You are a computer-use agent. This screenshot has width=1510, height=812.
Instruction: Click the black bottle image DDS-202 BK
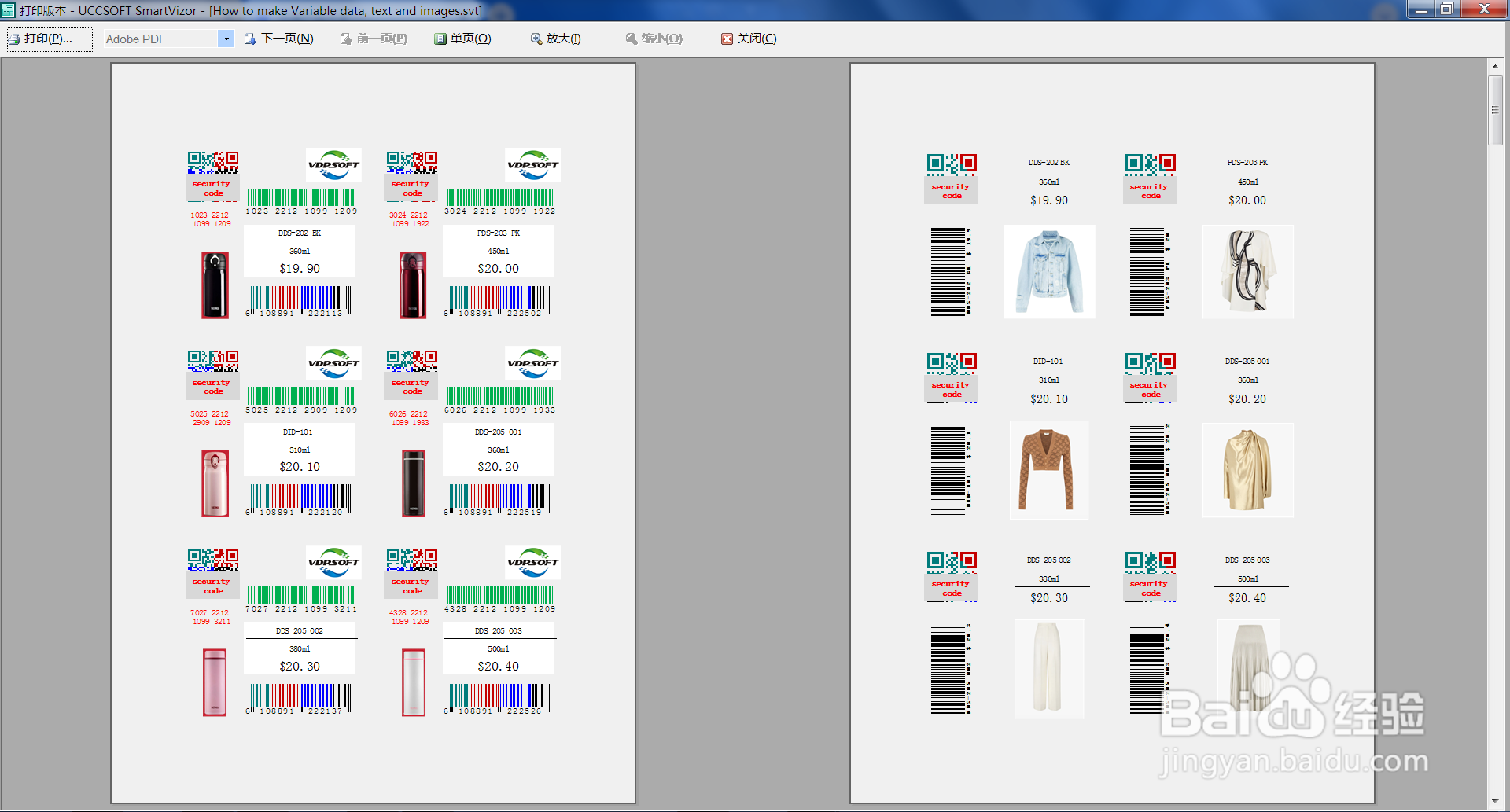pos(215,285)
